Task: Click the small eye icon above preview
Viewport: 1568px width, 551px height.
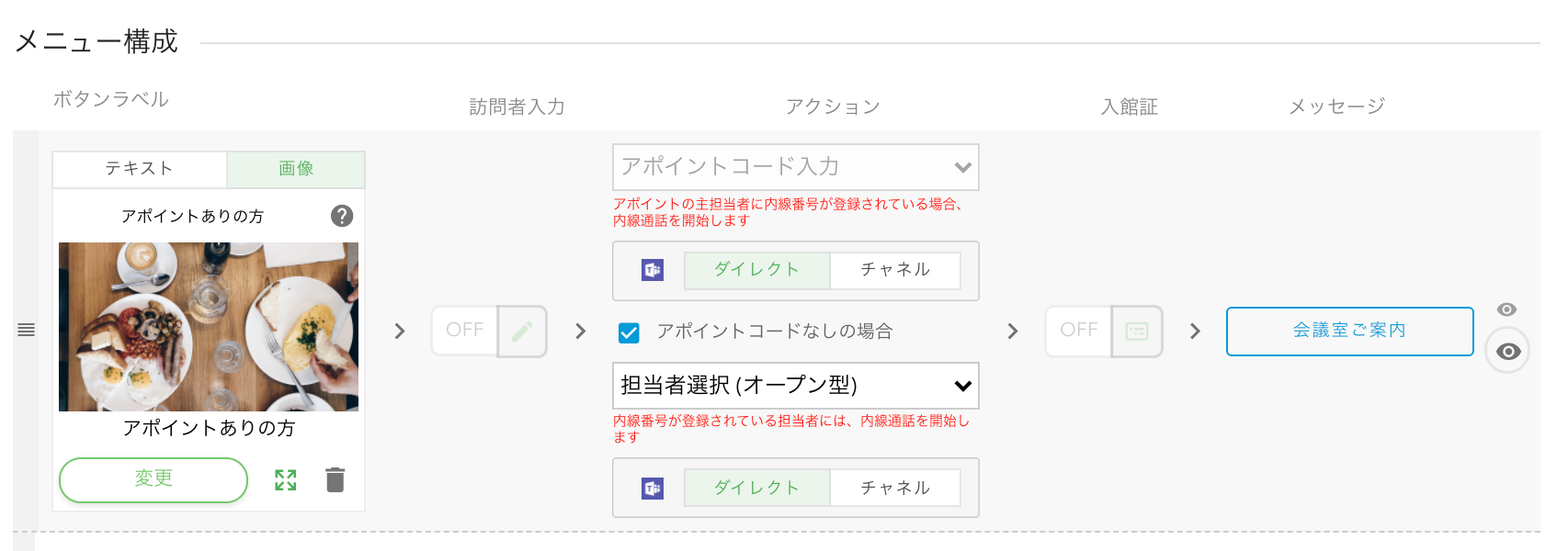Action: coord(1506,309)
